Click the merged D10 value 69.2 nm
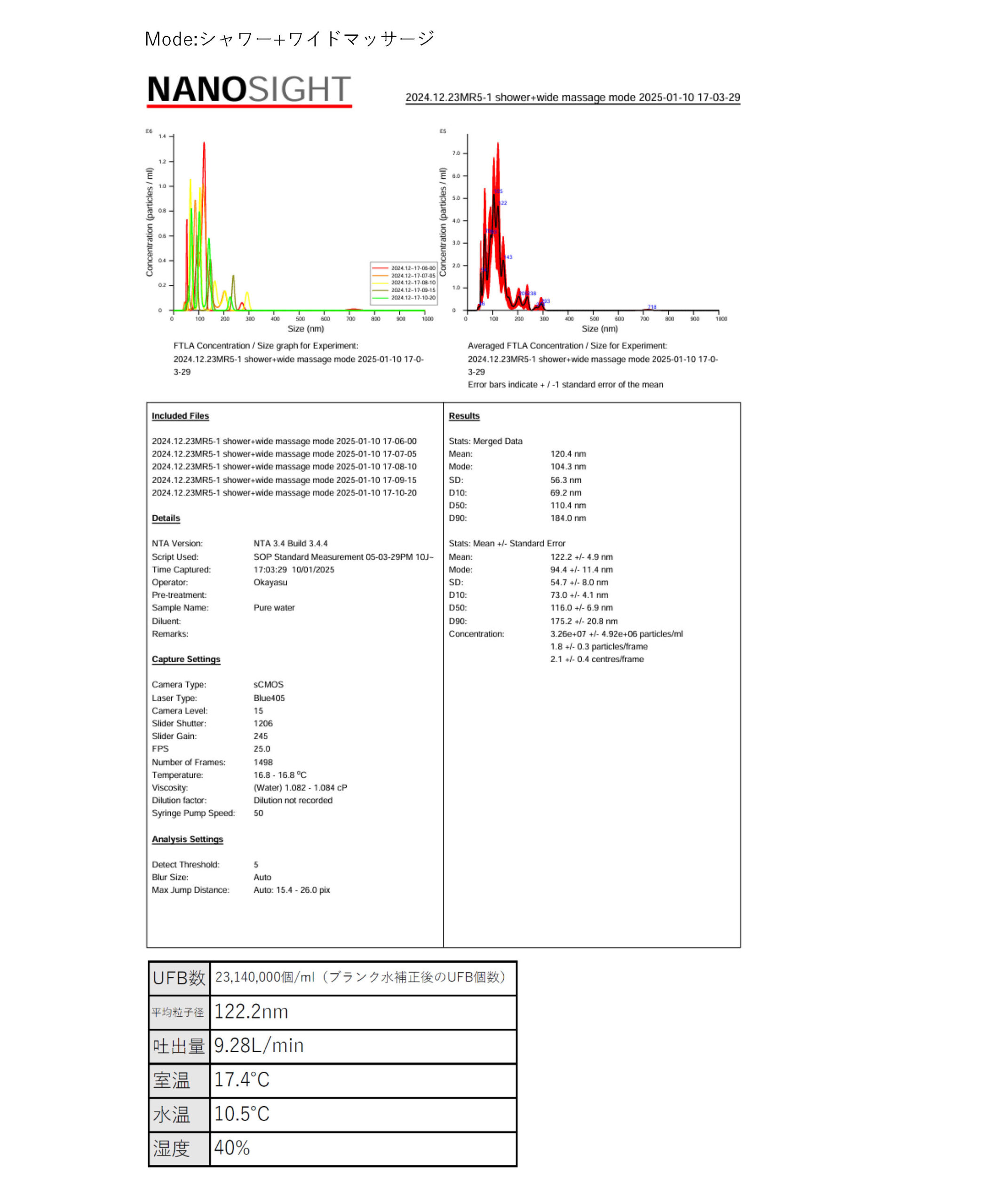Image resolution: width=1008 pixels, height=1204 pixels. tap(565, 492)
